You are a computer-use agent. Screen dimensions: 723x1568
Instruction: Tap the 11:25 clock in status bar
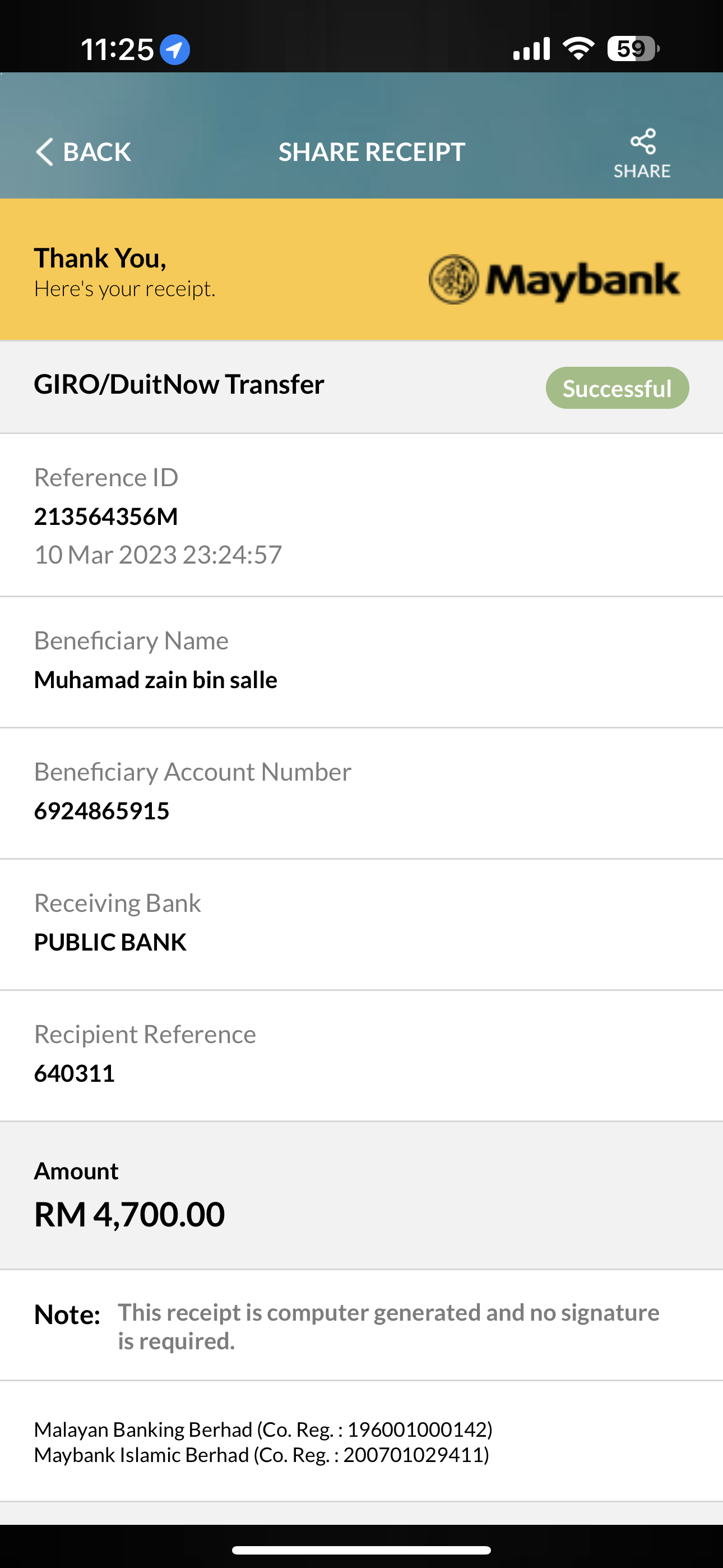point(118,49)
